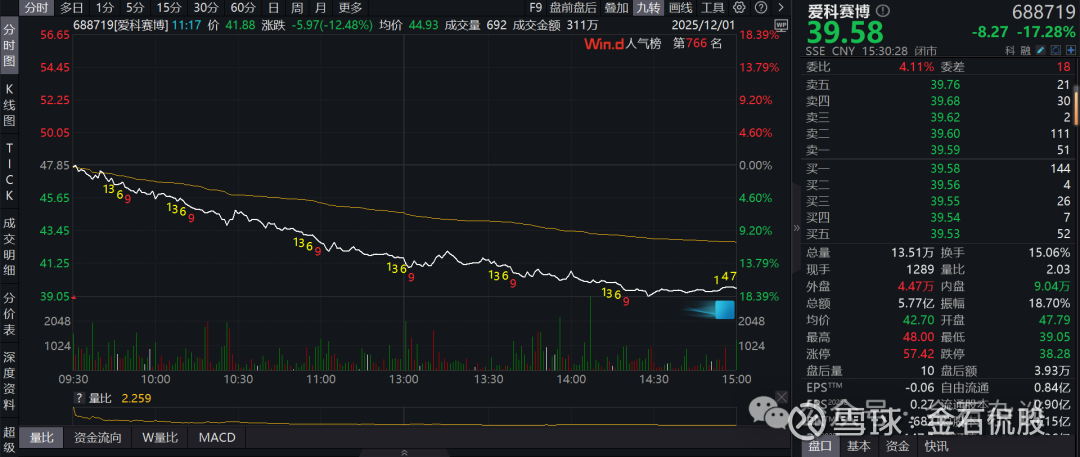Select the 量比 indicator tab
Viewport: 1080px width, 457px height.
[41, 437]
